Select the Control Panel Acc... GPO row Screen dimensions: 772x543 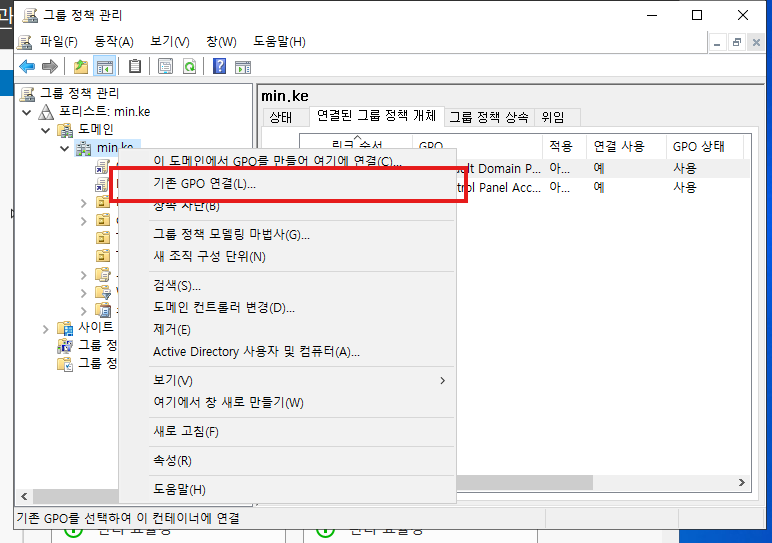603,187
